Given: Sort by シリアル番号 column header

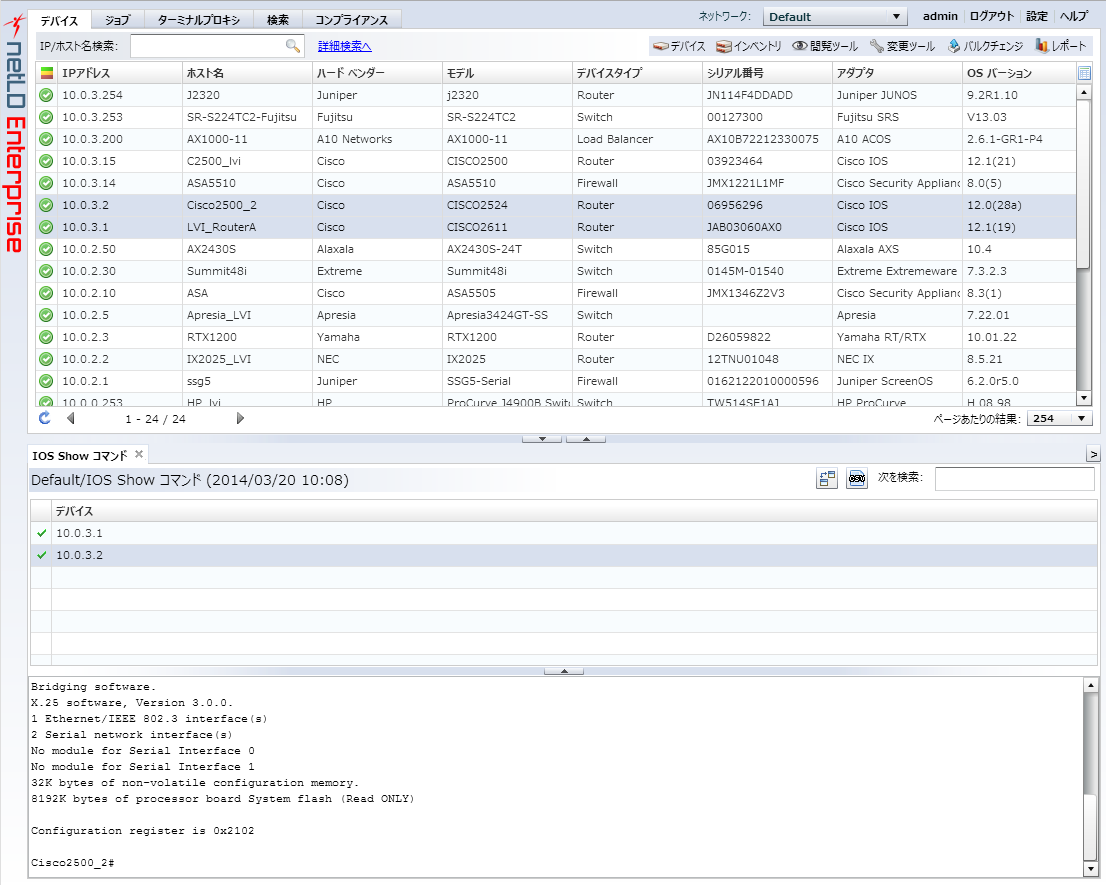Looking at the screenshot, I should coord(767,73).
